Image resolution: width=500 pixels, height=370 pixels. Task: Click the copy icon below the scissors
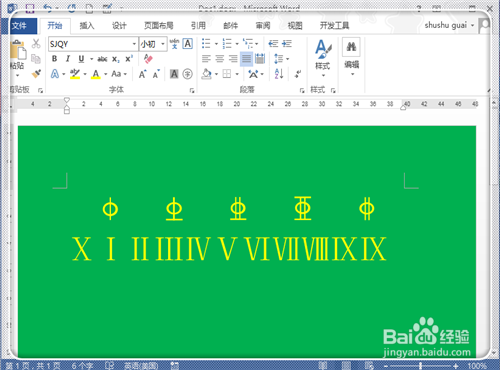(36, 59)
